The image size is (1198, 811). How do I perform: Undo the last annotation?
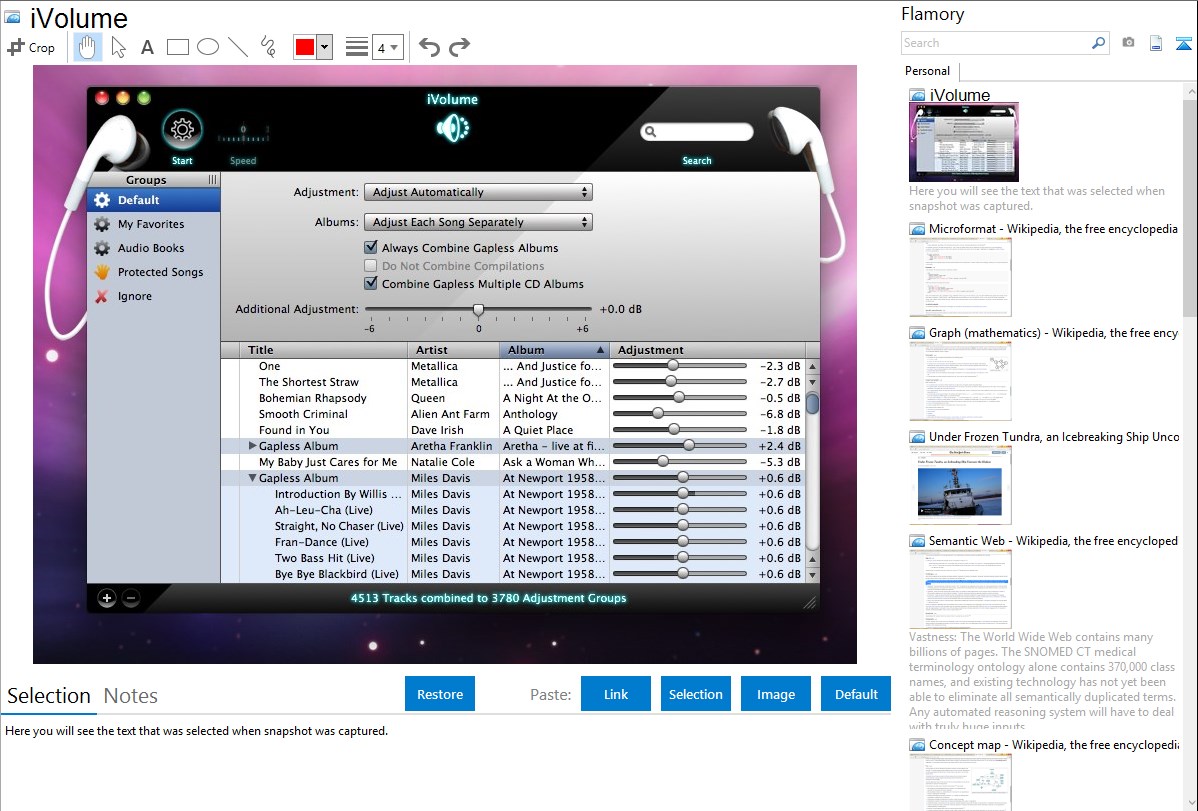click(x=429, y=47)
